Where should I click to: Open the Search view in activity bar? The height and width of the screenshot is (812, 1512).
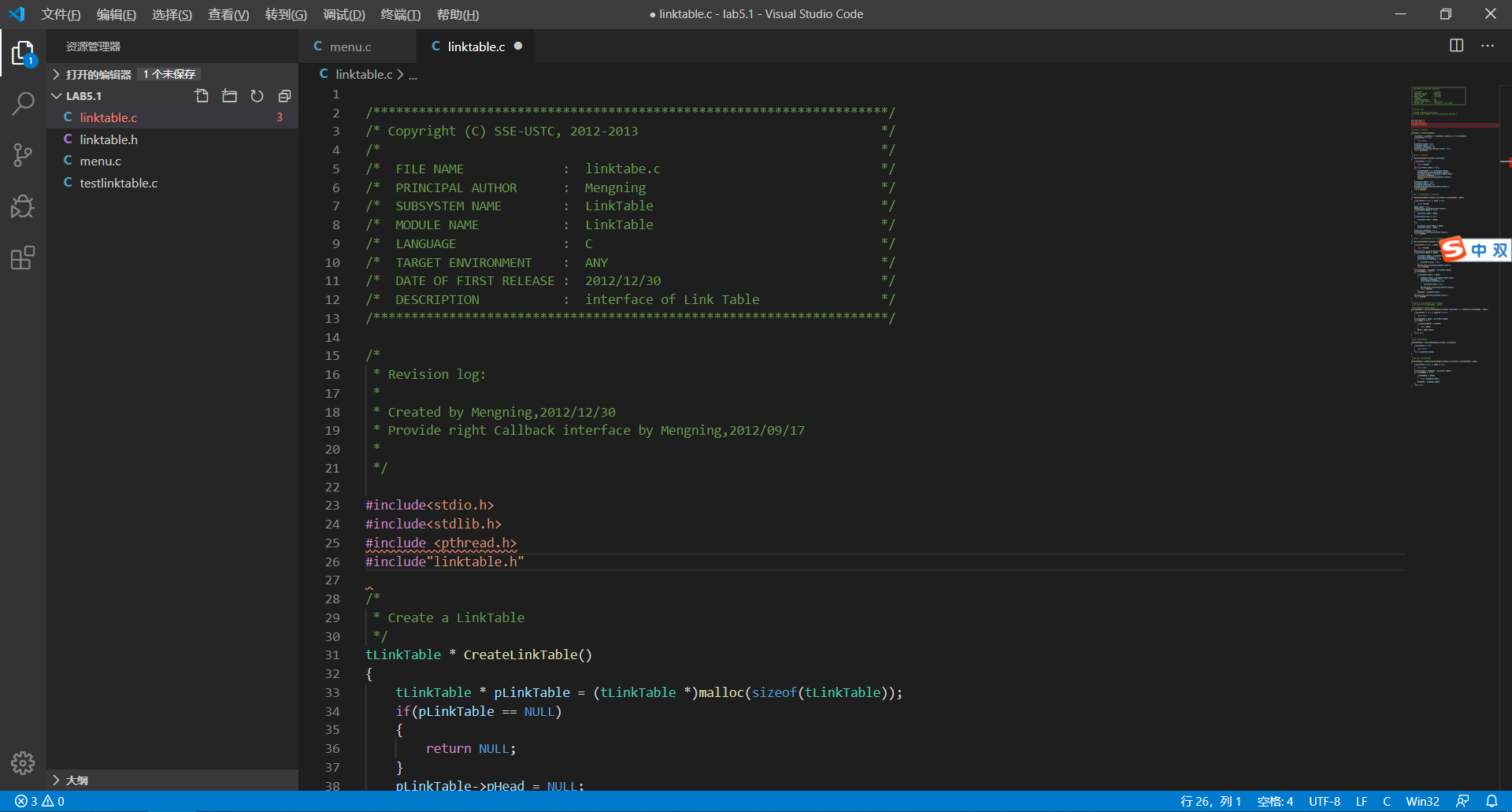[23, 103]
